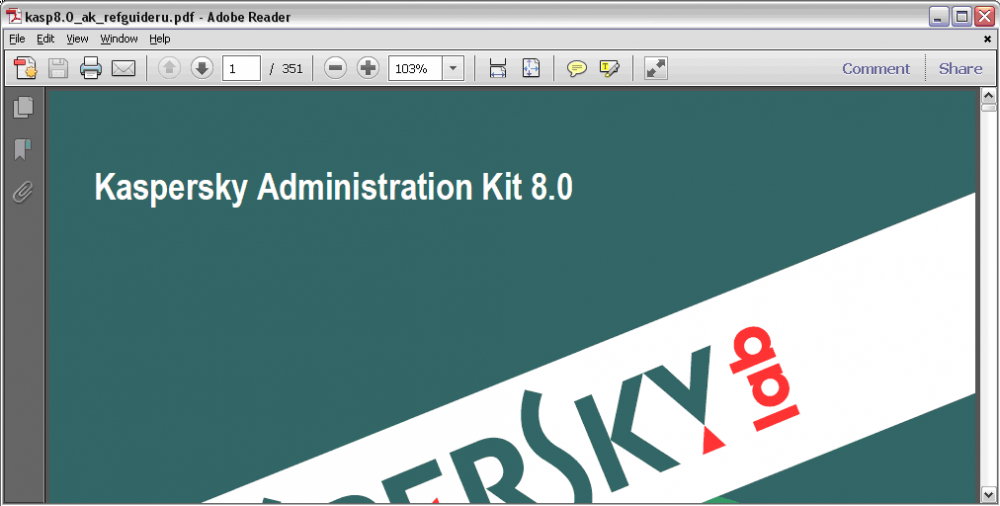Open the Window menu
The width and height of the screenshot is (1000, 506).
tap(119, 39)
